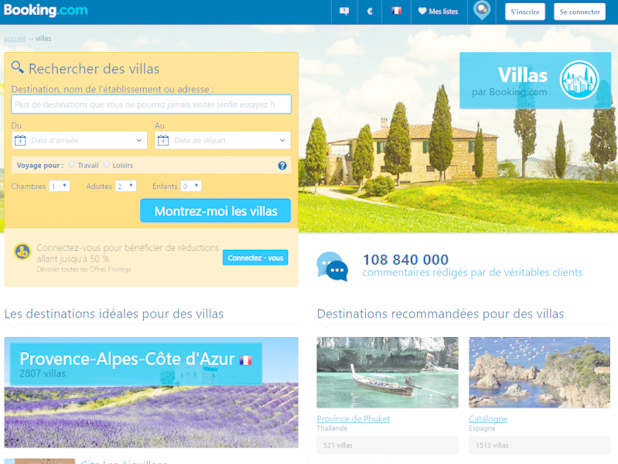Open the Province de Phuket thumbnail

click(387, 372)
